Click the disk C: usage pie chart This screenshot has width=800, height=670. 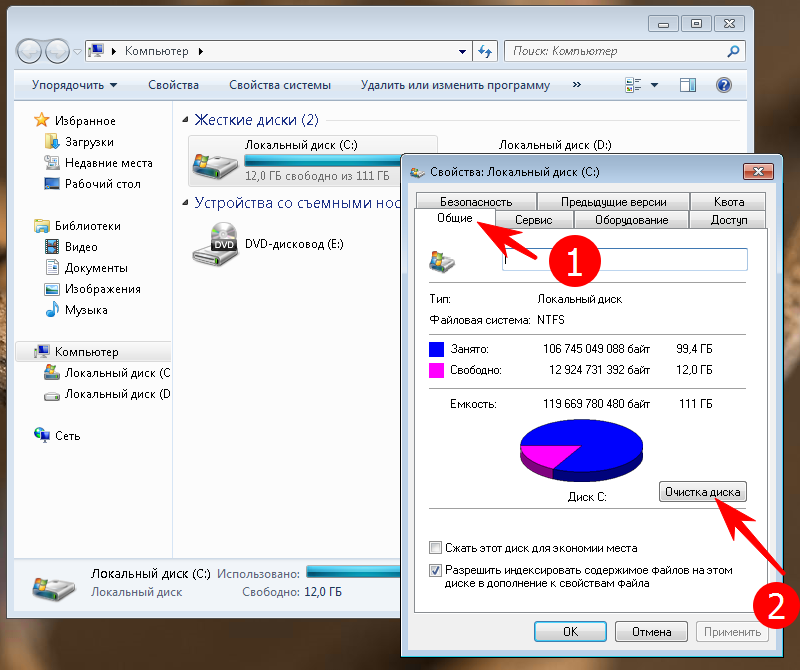(x=581, y=450)
